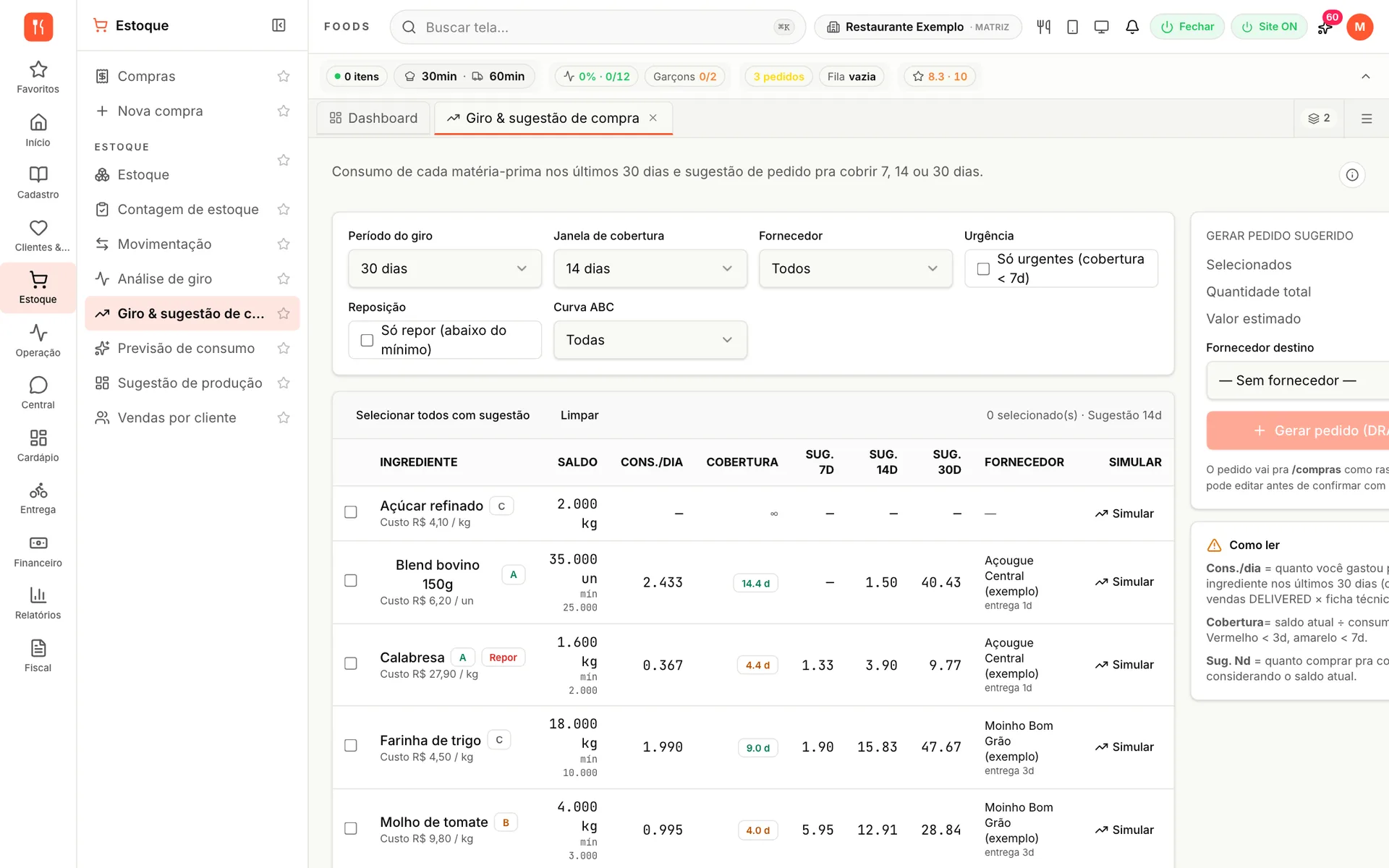Open Fornecedor destino Sem fornecedor dropdown
Viewport: 1389px width, 868px height.
pyautogui.click(x=1298, y=380)
